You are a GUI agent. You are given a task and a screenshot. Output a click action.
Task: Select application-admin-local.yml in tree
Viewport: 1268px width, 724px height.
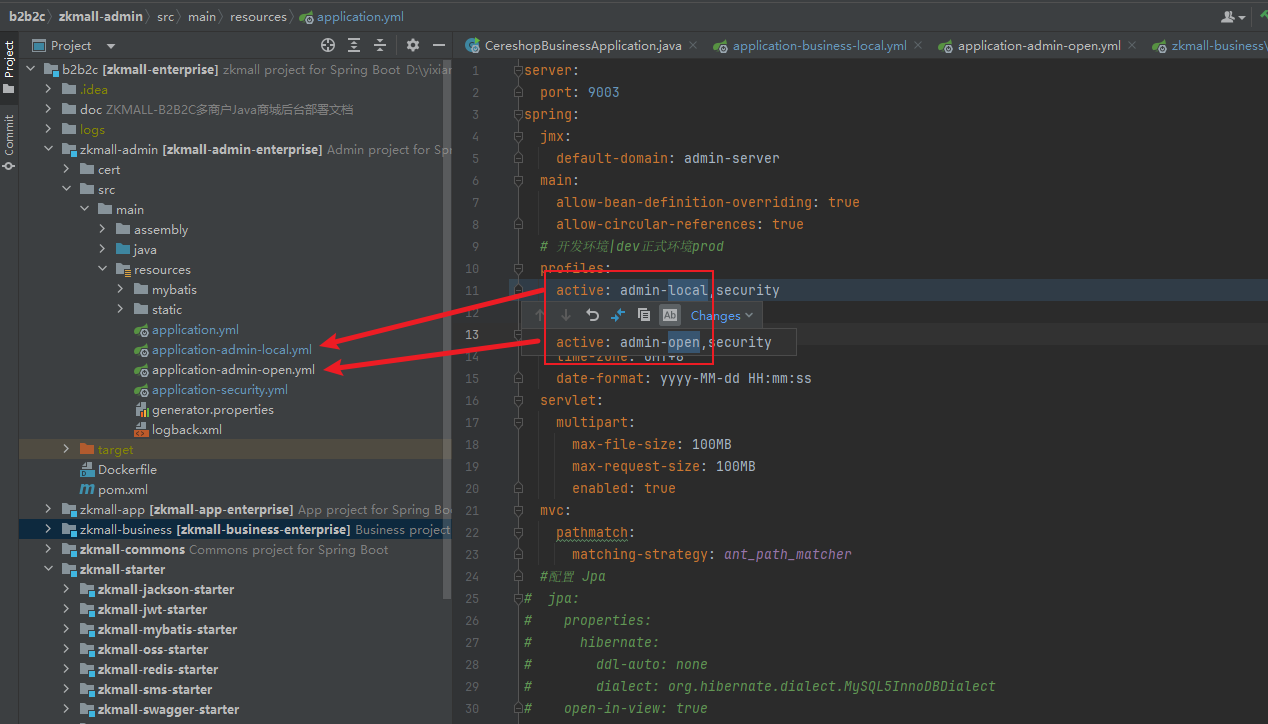click(x=231, y=349)
